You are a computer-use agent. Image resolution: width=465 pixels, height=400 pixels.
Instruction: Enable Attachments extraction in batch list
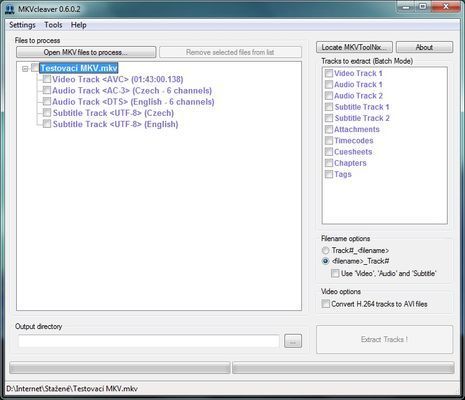[x=329, y=129]
